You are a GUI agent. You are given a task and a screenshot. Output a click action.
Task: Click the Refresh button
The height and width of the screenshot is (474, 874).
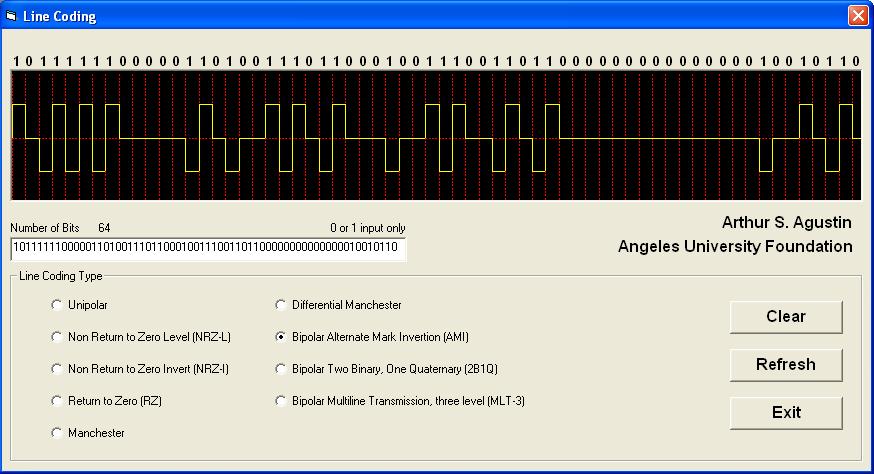click(785, 365)
